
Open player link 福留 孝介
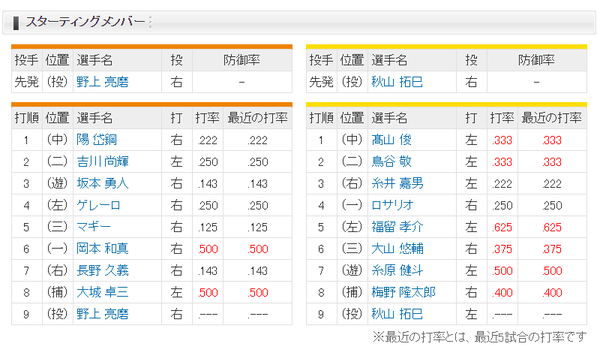coord(397,227)
